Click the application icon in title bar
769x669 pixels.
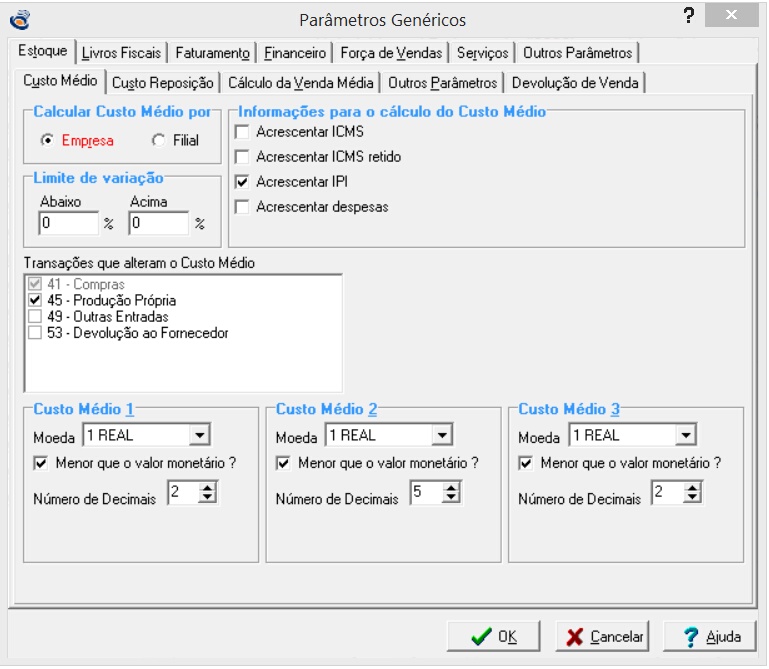[x=21, y=20]
